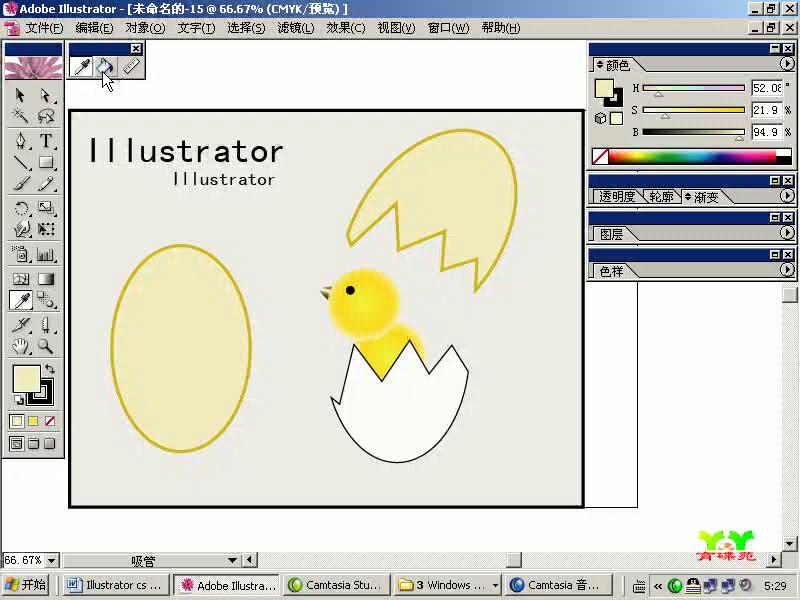Image resolution: width=800 pixels, height=600 pixels.
Task: Open the 图层 panel options menu
Action: (787, 233)
